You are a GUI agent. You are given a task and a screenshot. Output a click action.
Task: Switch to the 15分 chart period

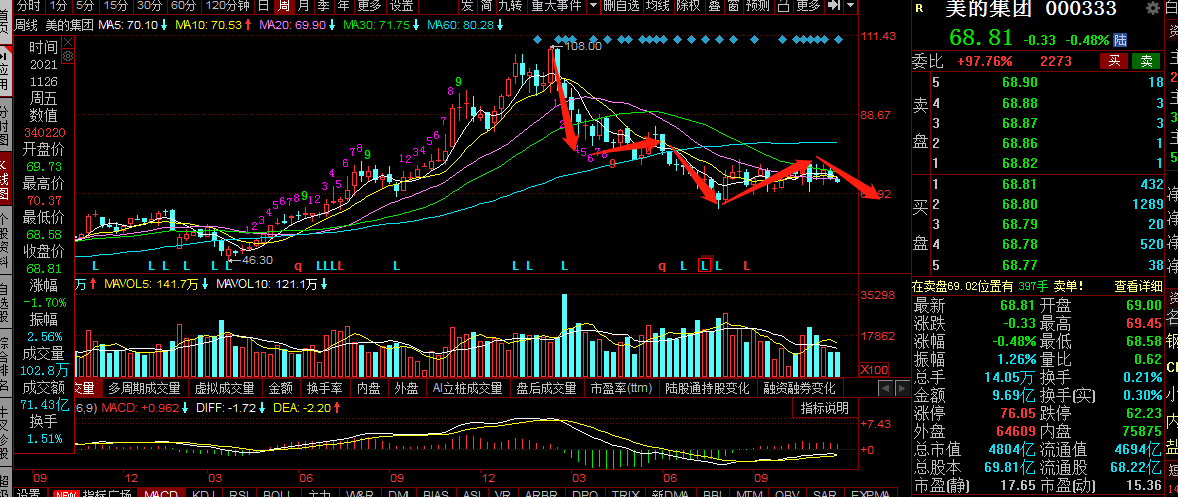116,6
